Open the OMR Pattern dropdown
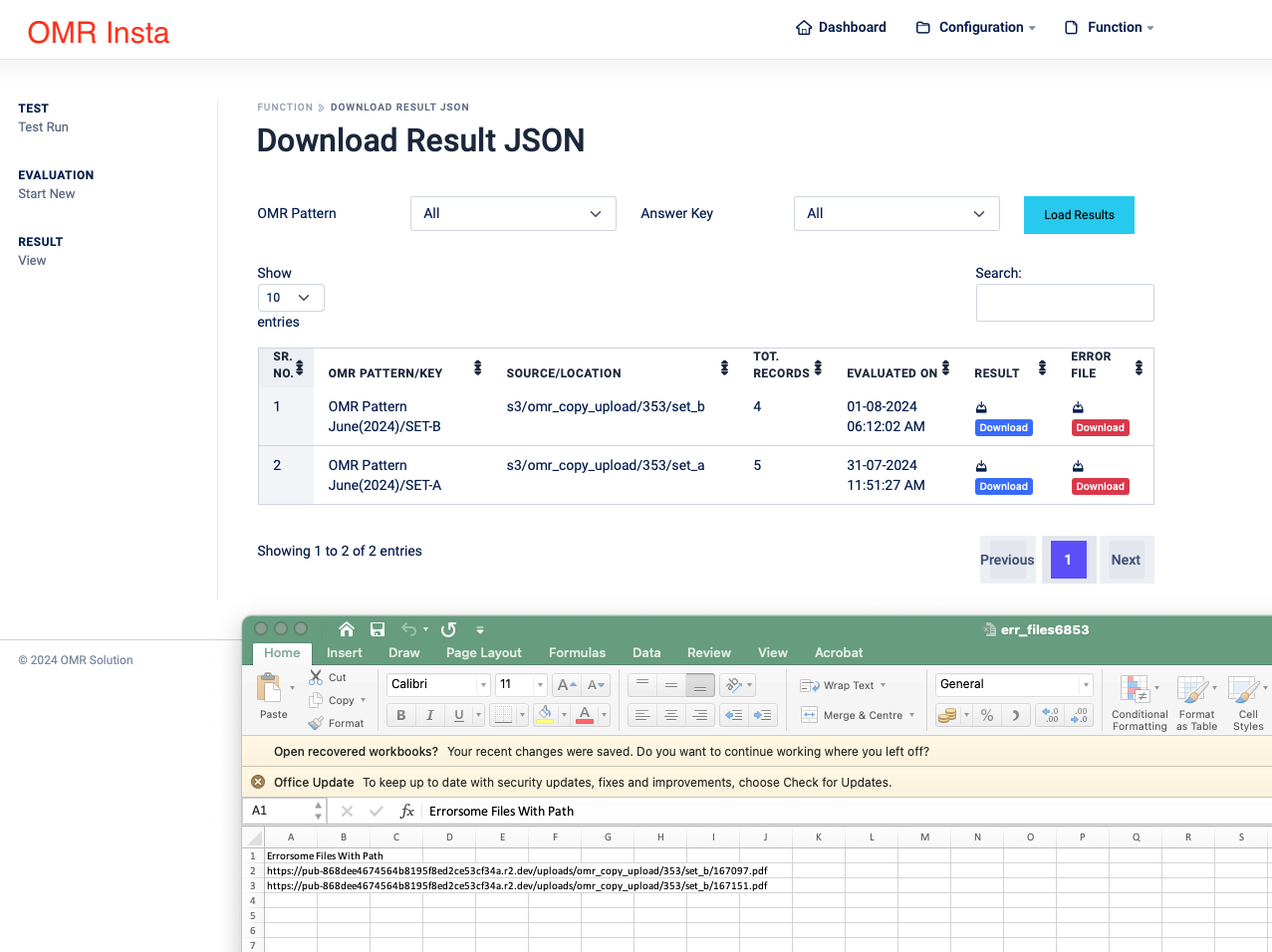Viewport: 1272px width, 952px height. tap(513, 213)
